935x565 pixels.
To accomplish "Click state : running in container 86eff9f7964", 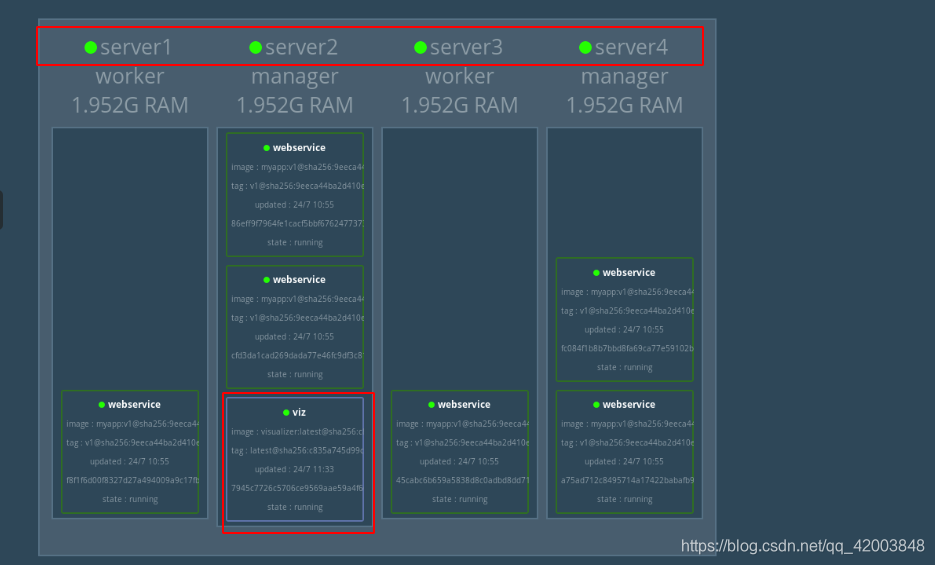I will pos(295,243).
